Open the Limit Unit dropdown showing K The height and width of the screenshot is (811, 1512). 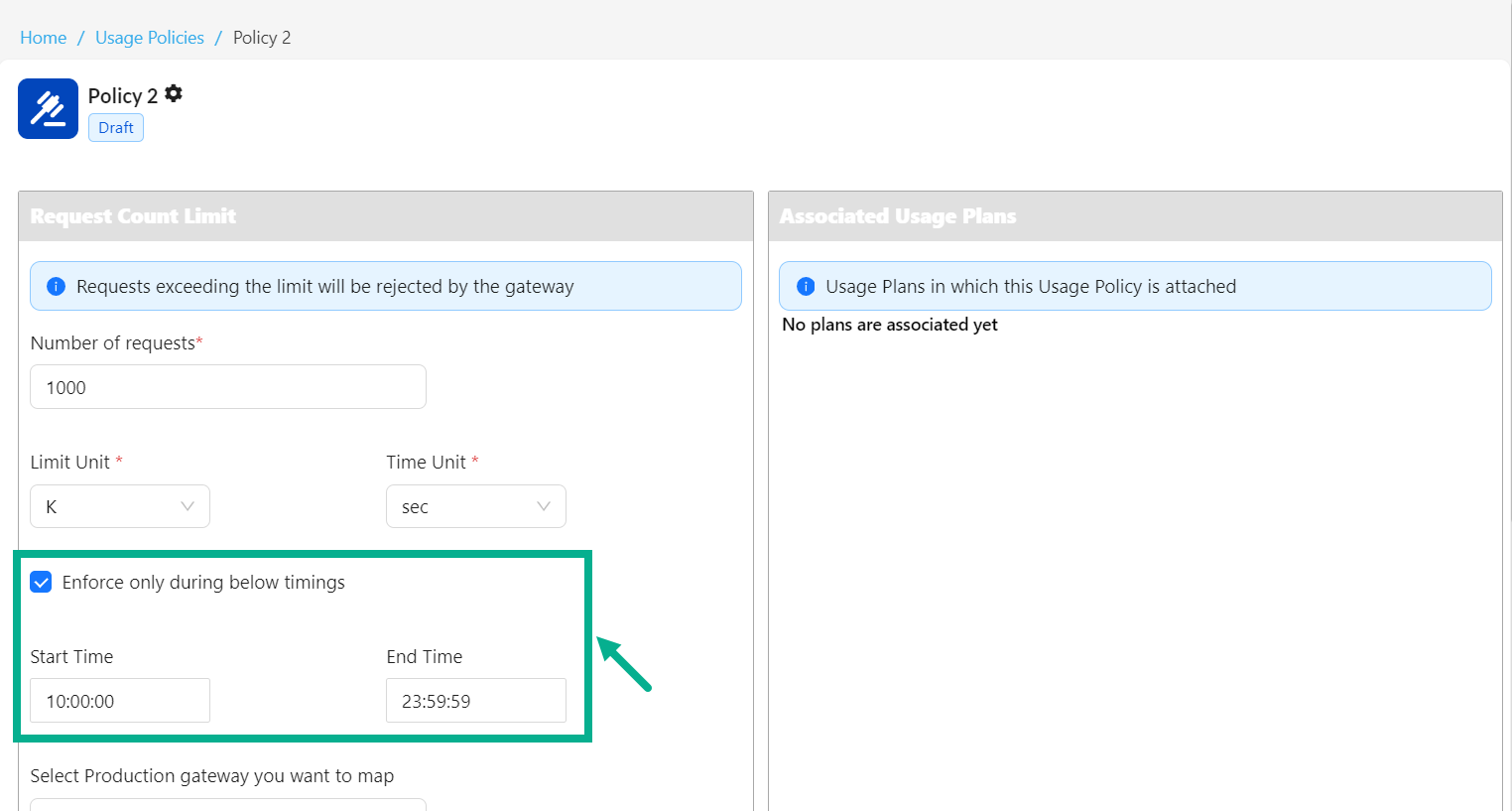[120, 506]
